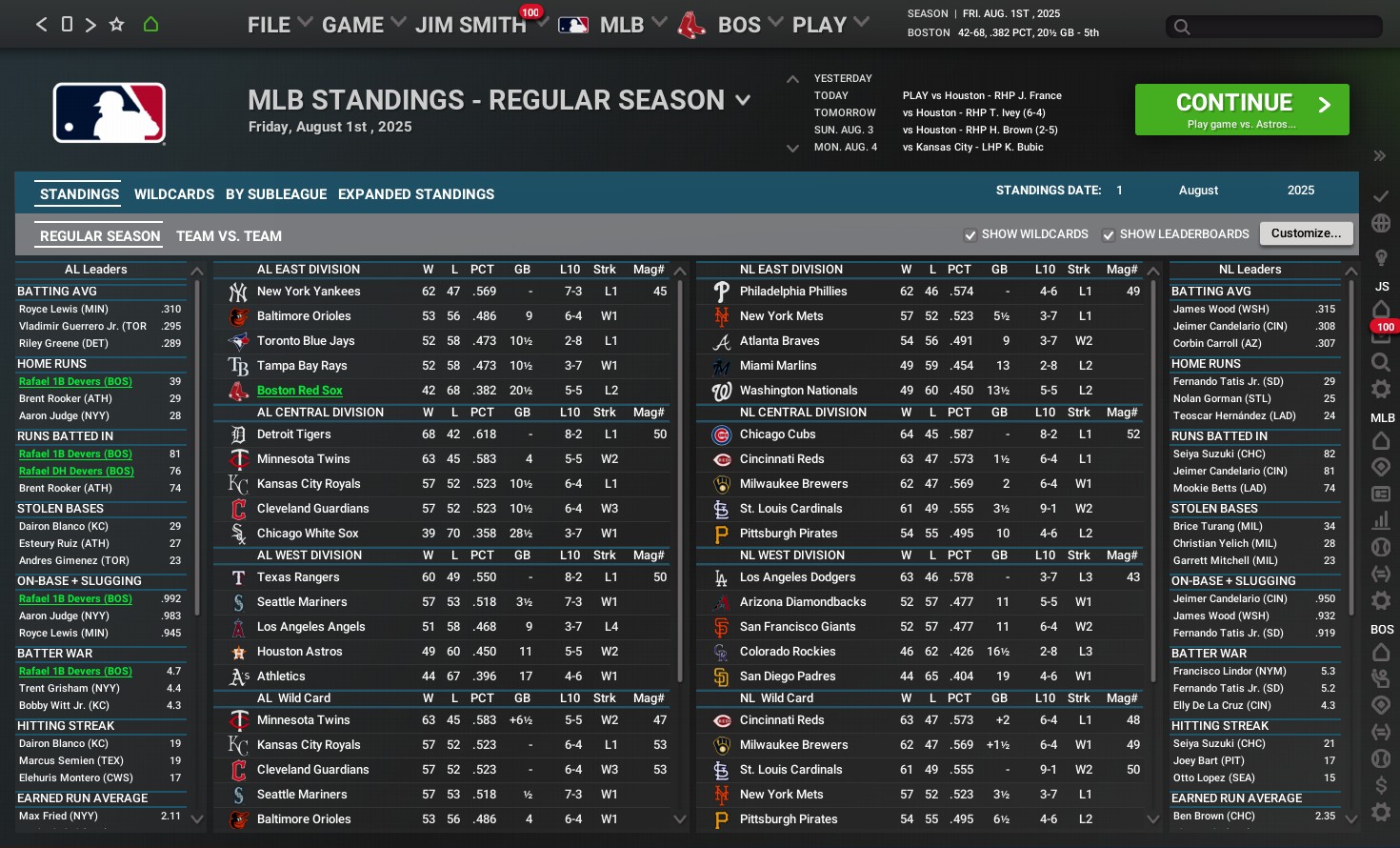Open the Boston Red Sox team link

299,391
